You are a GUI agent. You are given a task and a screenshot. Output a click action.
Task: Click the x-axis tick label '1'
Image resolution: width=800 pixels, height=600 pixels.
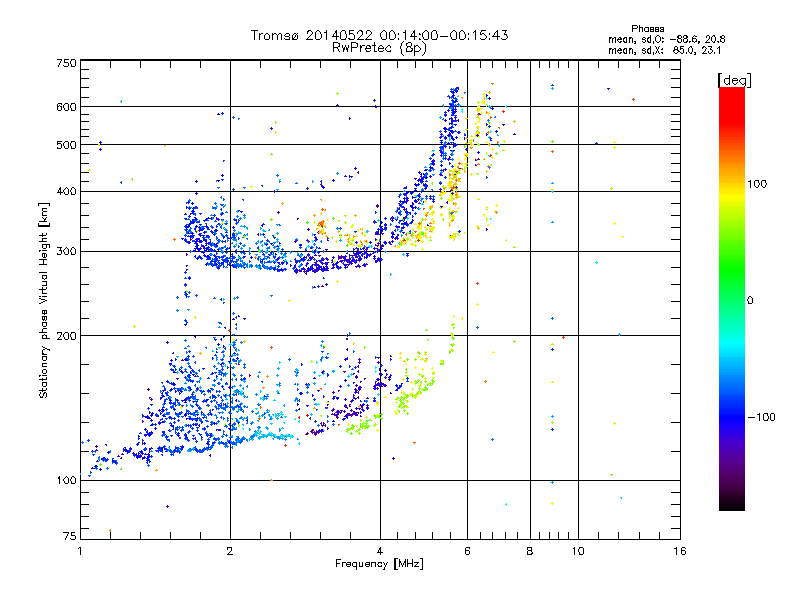(x=80, y=551)
